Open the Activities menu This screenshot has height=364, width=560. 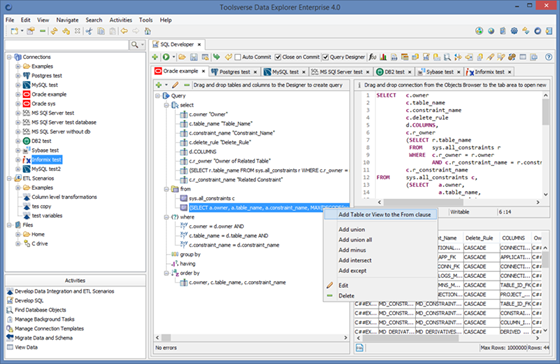(x=121, y=20)
